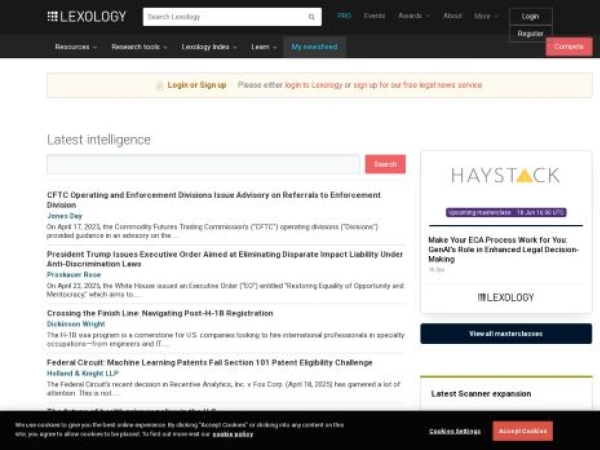Click the Upcoming masterclass purple badge

point(506,212)
